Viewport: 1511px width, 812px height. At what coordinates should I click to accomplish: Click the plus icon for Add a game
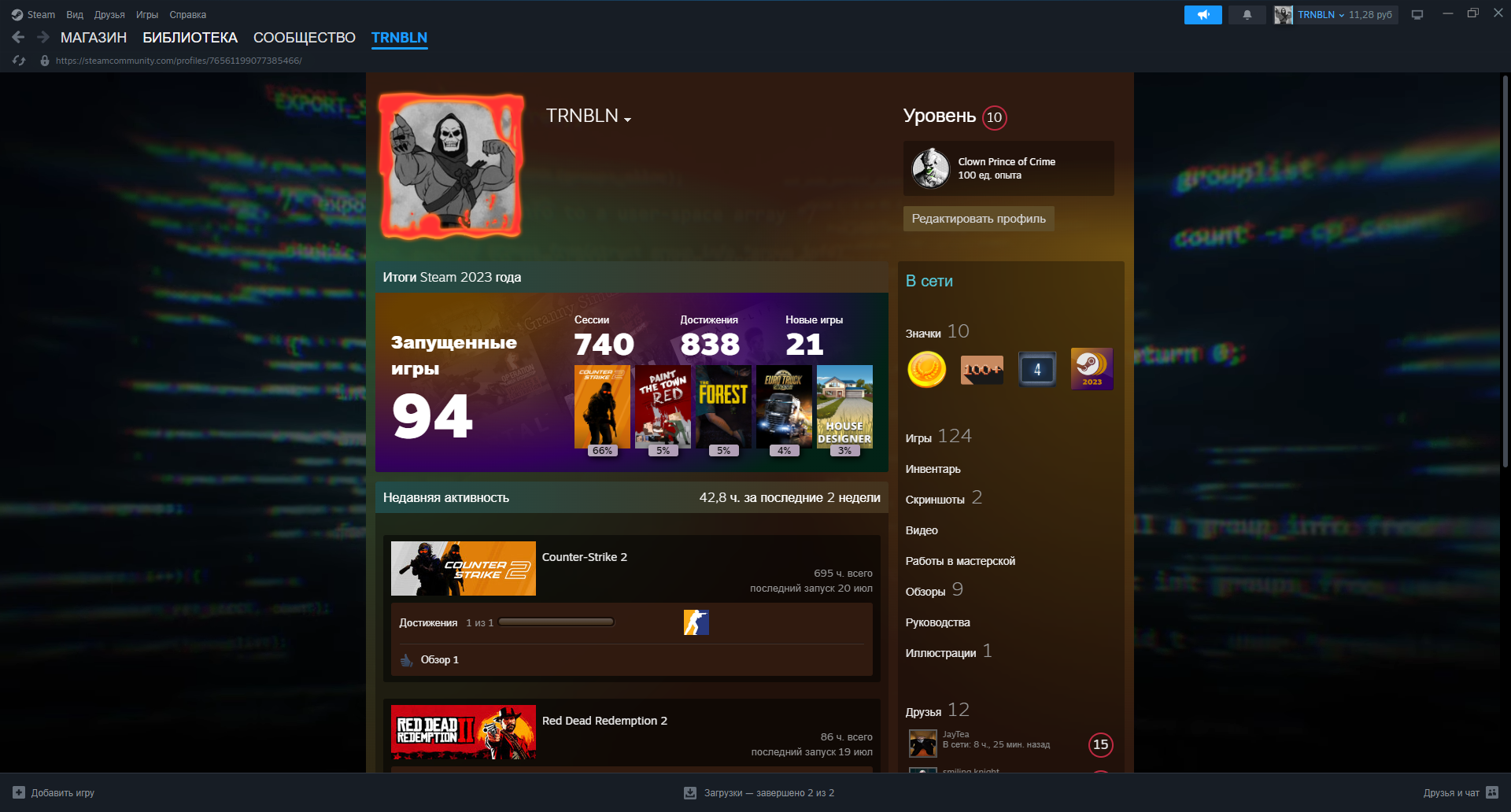pyautogui.click(x=19, y=792)
